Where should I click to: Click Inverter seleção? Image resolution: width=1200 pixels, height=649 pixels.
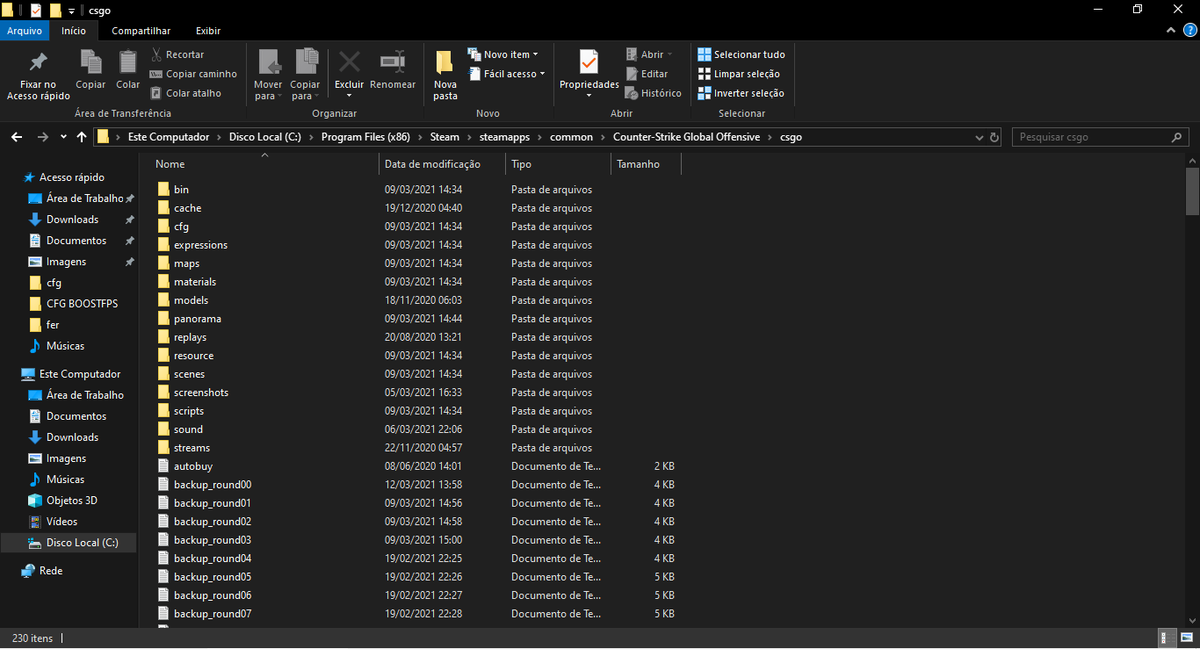740,93
